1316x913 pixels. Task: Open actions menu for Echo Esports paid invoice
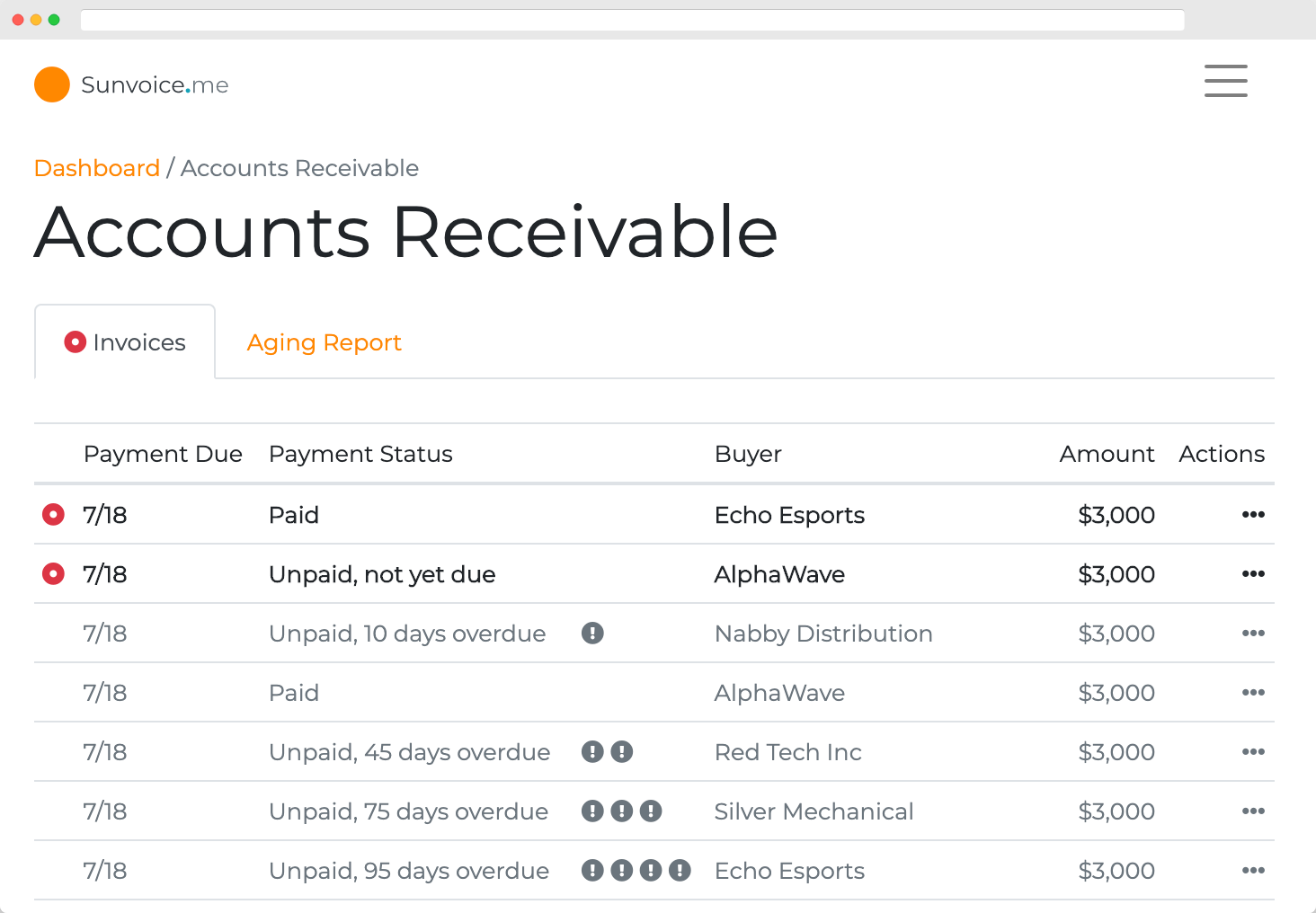point(1253,515)
